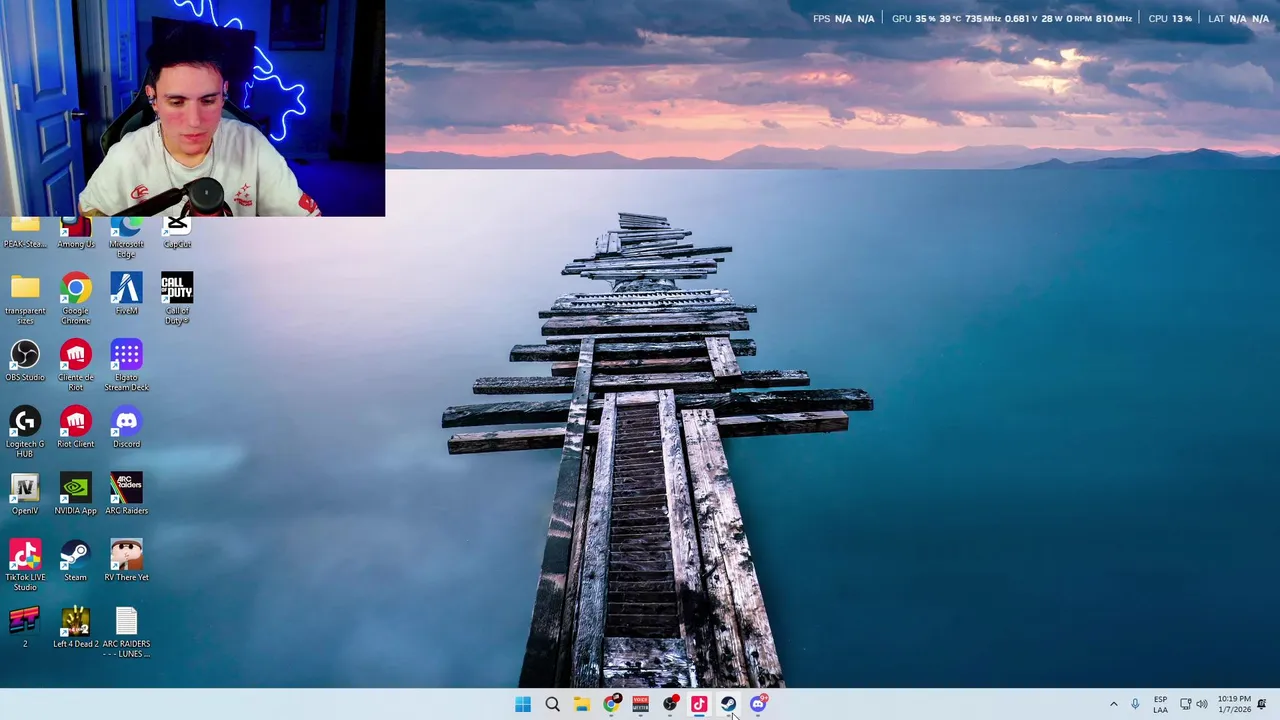This screenshot has height=720, width=1280.
Task: Open TikTok LIVE Studio from the taskbar
Action: coord(699,704)
